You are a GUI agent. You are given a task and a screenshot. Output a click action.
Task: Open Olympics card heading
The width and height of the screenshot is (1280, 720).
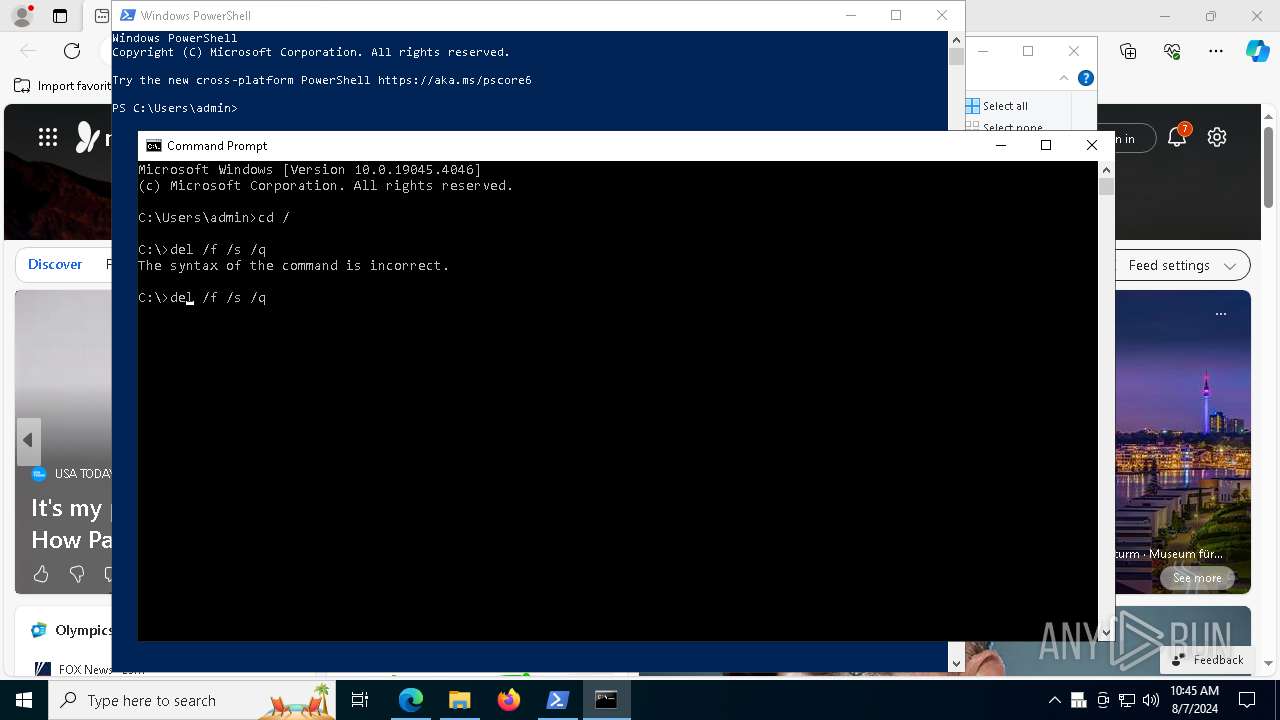tap(83, 630)
